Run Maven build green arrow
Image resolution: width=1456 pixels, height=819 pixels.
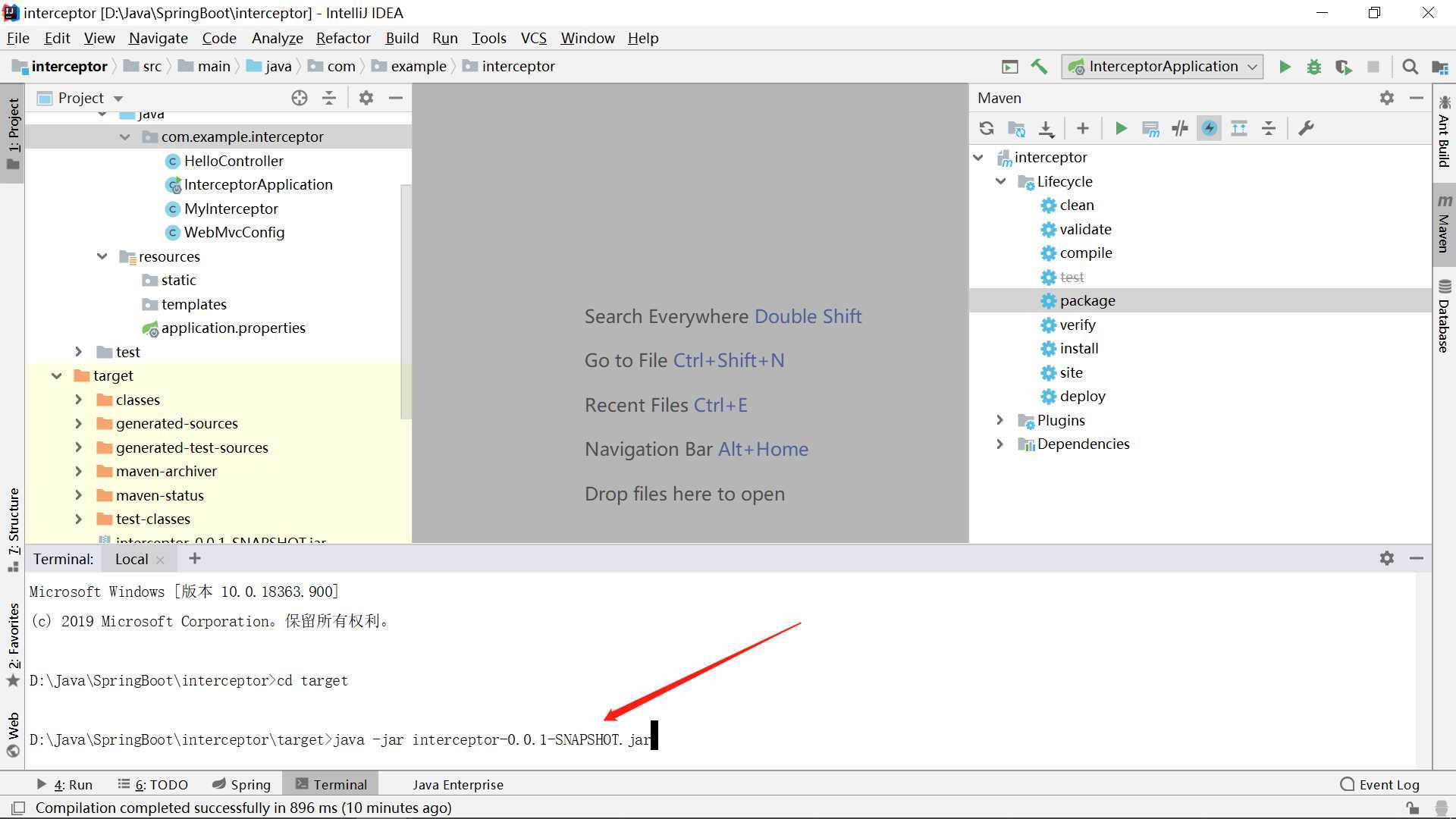pyautogui.click(x=1121, y=128)
